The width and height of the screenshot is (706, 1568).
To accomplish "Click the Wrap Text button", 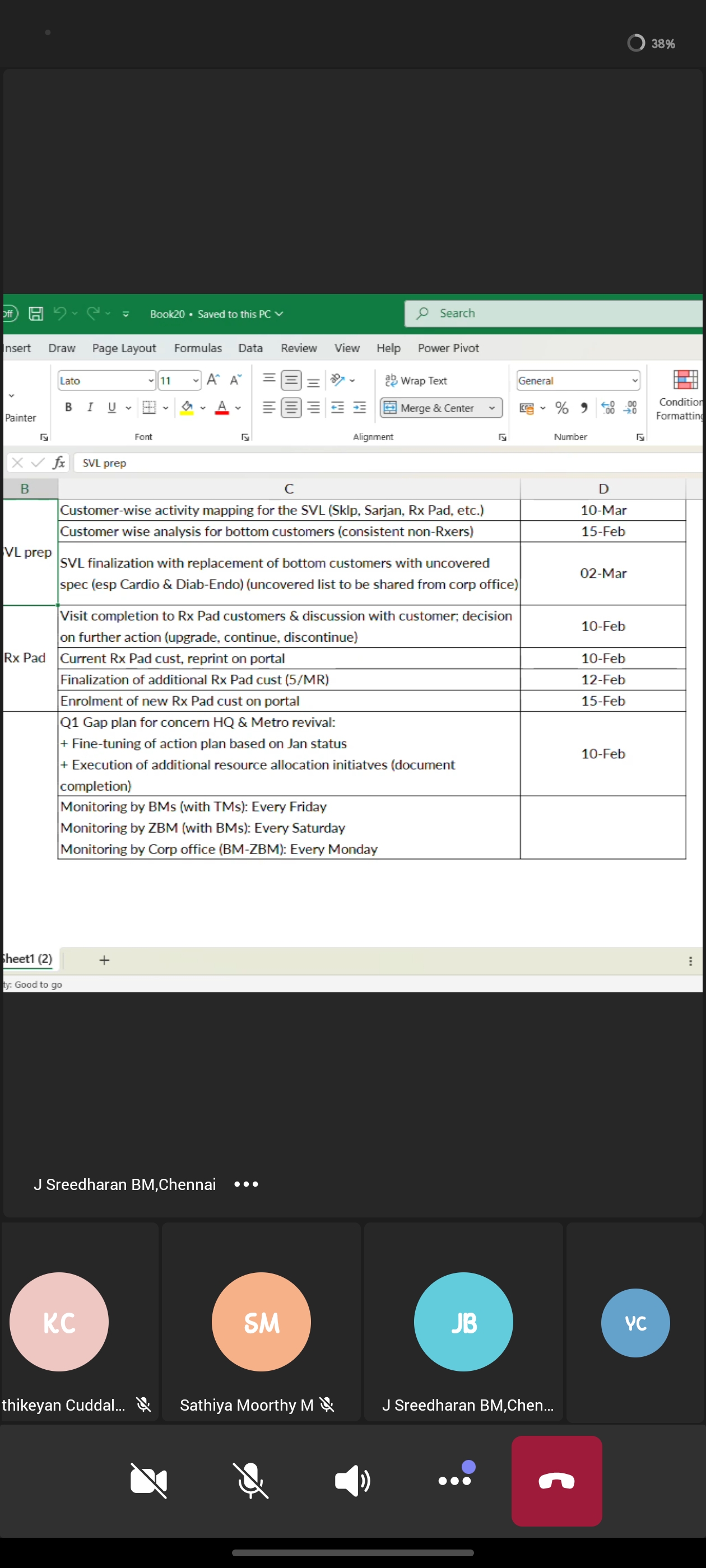I will 416,380.
